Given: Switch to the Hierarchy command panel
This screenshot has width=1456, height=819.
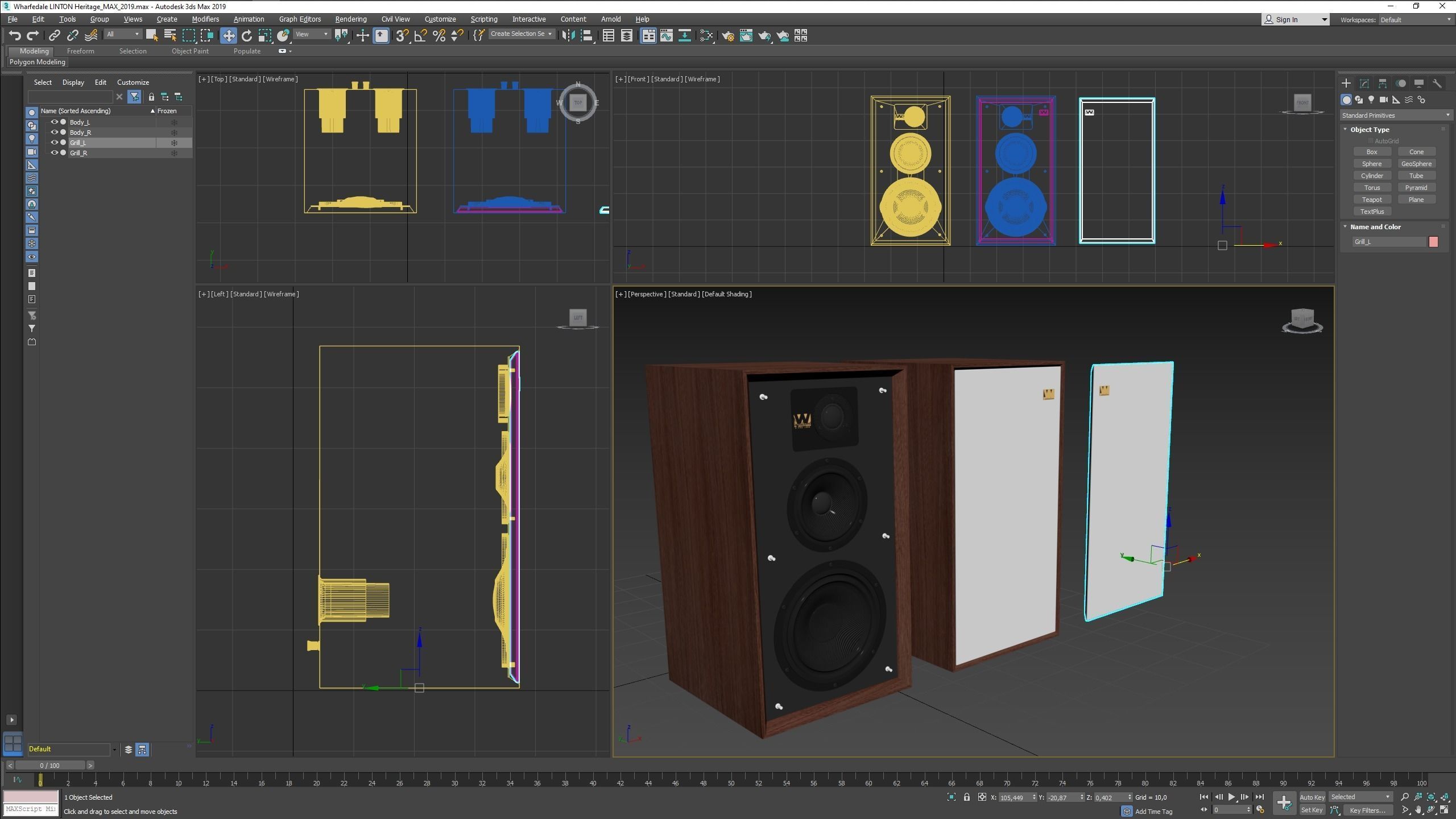Looking at the screenshot, I should click(x=1383, y=83).
